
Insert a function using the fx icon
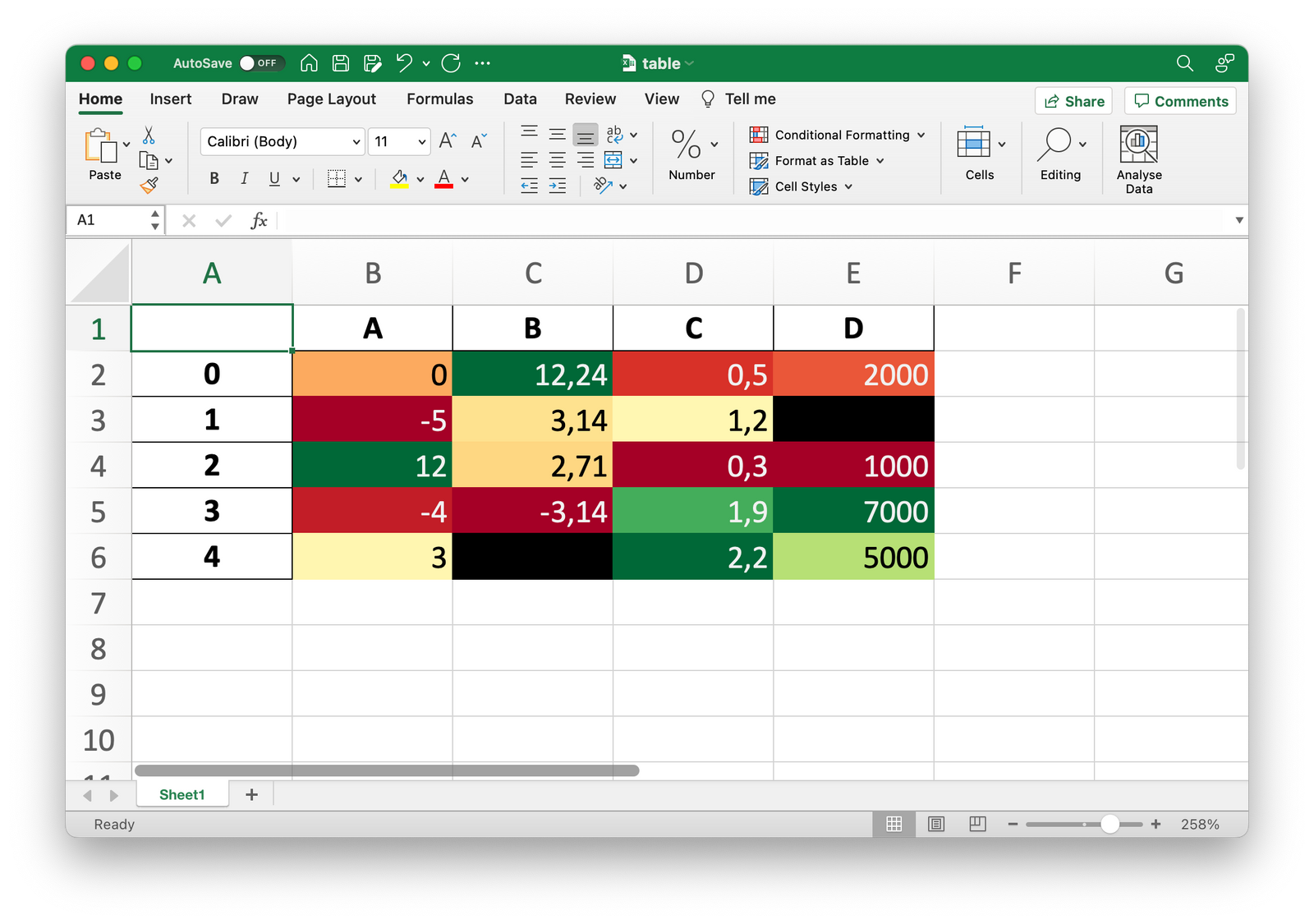pos(259,220)
